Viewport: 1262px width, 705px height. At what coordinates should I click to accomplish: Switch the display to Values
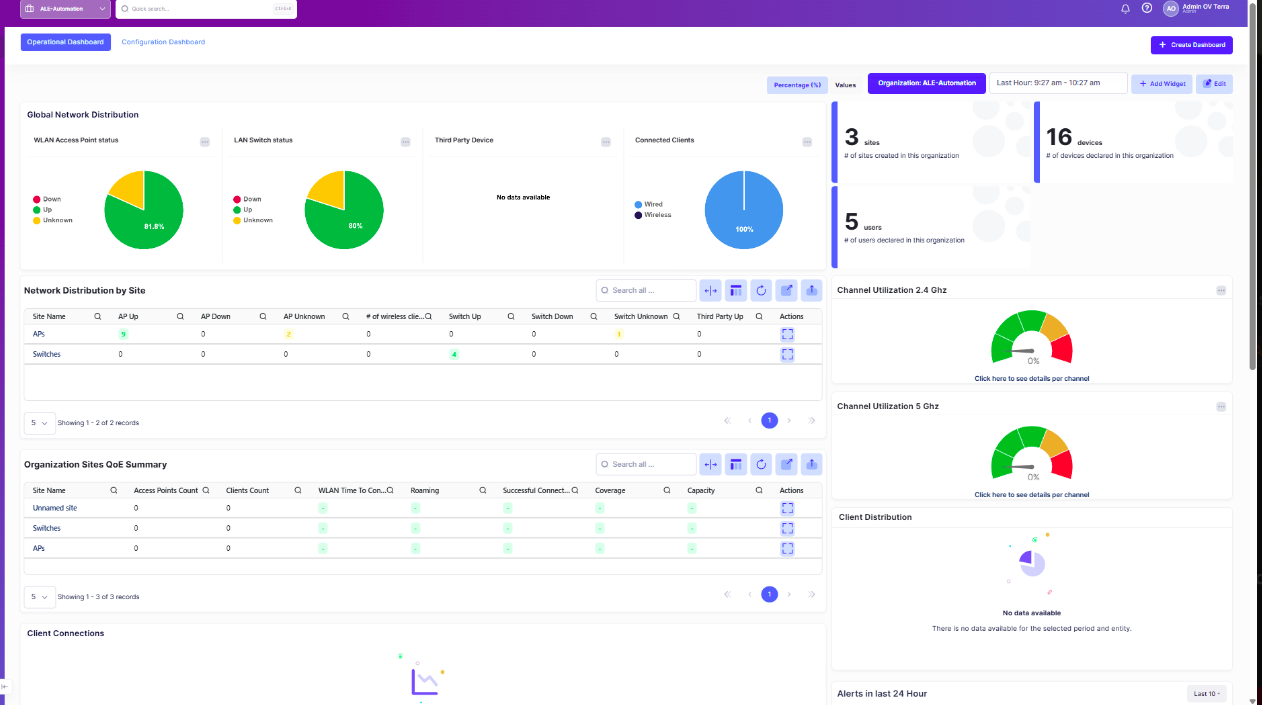click(846, 85)
